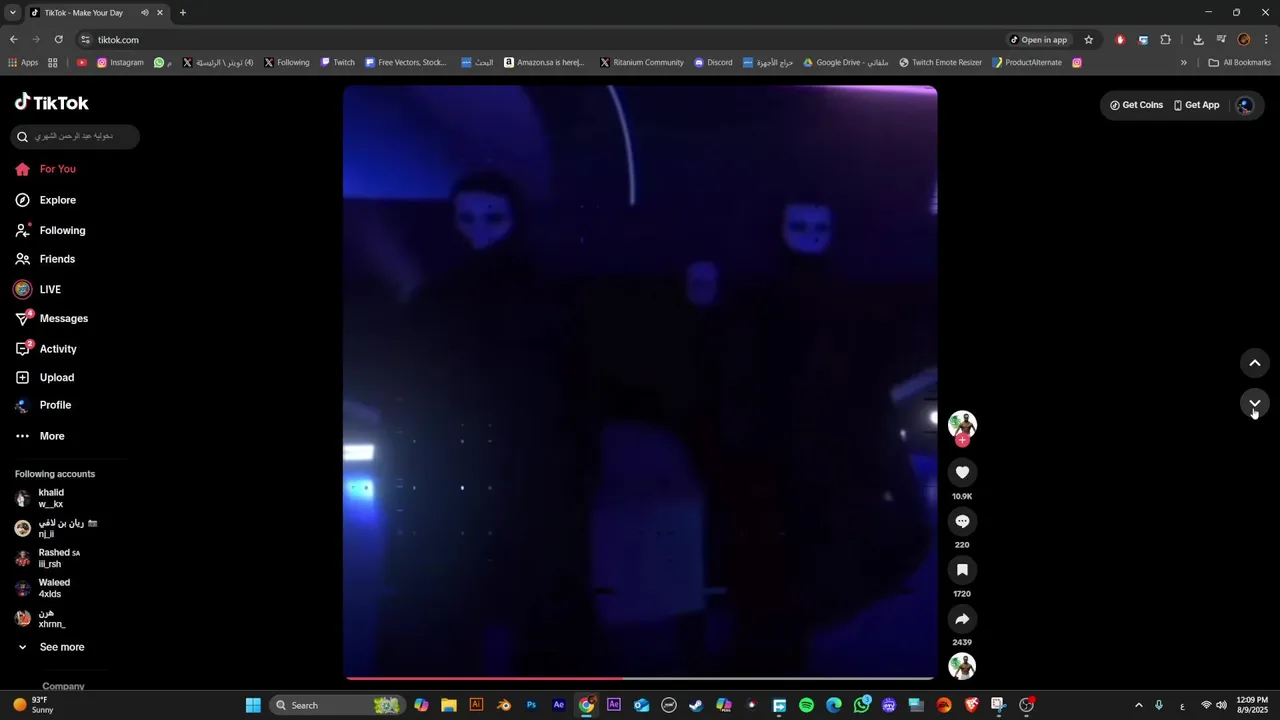
Task: Open Steam from the taskbar
Action: click(696, 705)
